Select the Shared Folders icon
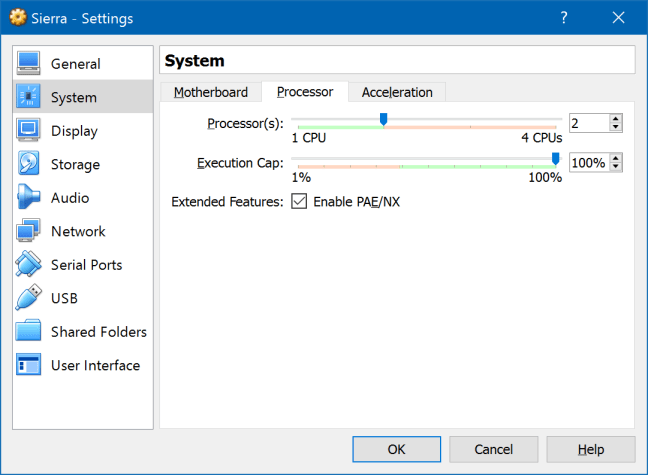648x475 pixels. [28, 332]
